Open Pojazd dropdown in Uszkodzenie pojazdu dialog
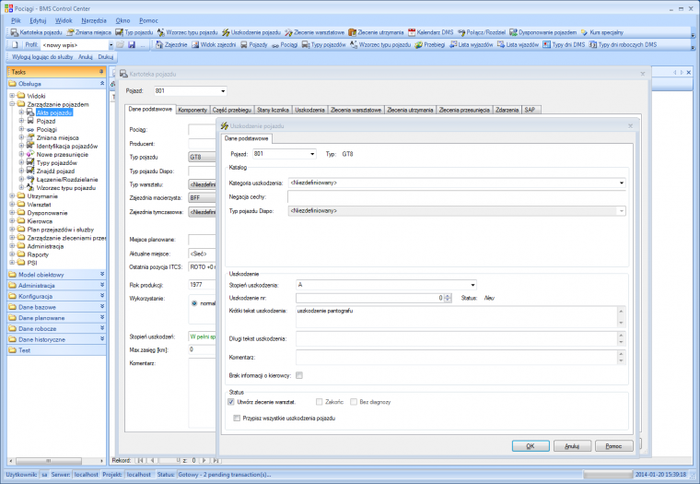700x484 pixels. pyautogui.click(x=312, y=154)
